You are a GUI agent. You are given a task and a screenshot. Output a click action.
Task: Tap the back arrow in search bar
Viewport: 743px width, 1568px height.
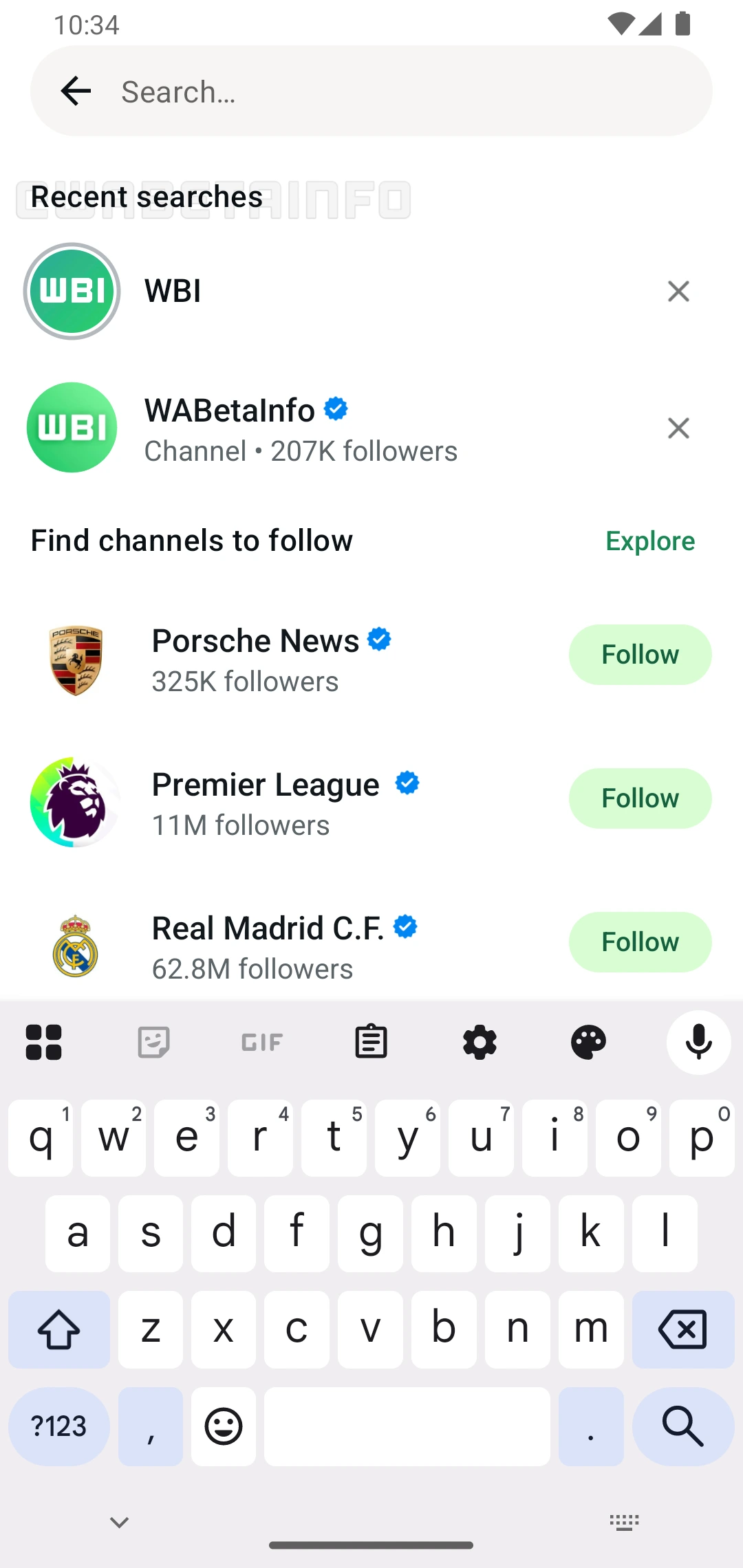coord(76,91)
